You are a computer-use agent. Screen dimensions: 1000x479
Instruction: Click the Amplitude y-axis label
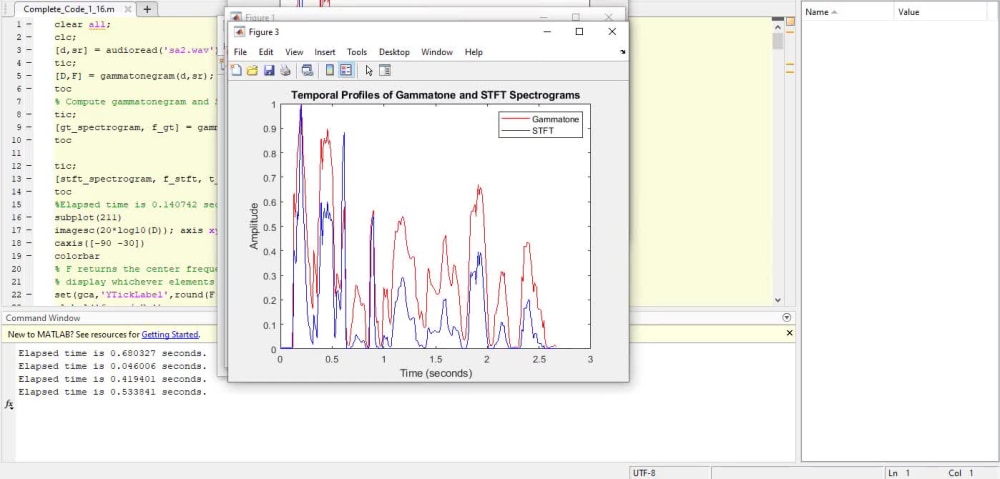[x=254, y=226]
